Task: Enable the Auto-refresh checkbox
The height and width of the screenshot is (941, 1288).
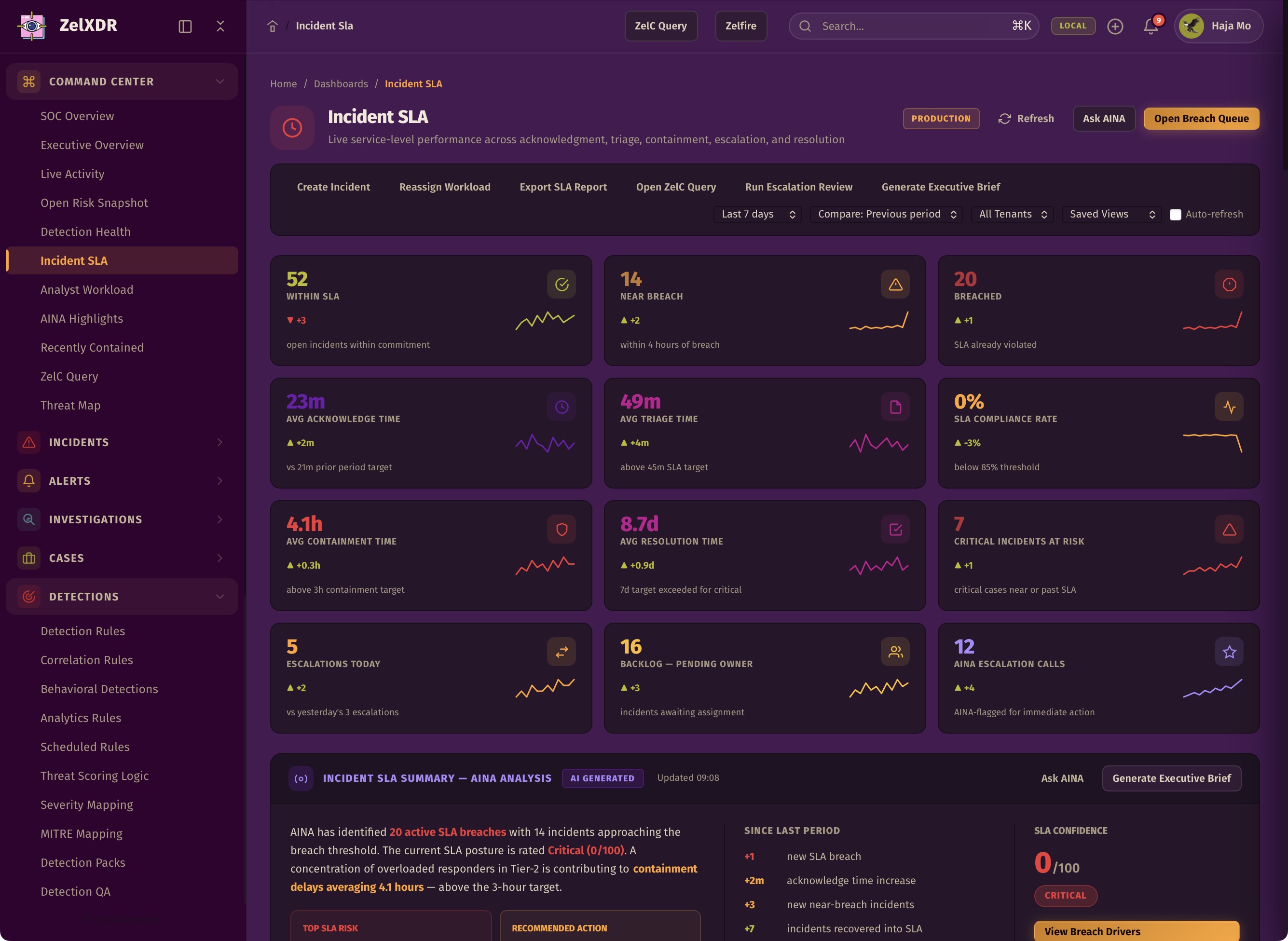Action: (1175, 215)
